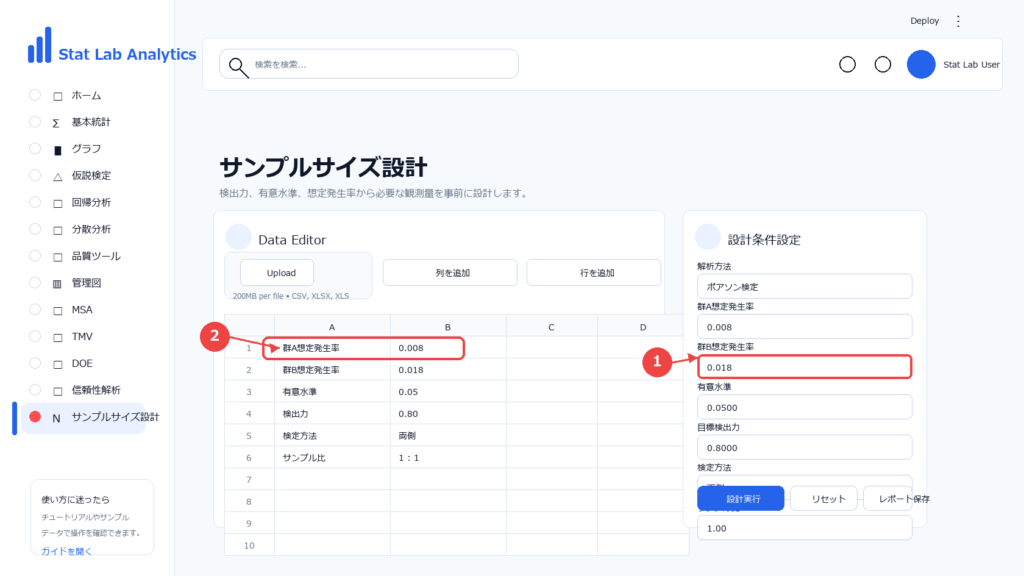Click the first circular icon in header
The width and height of the screenshot is (1024, 576).
847,64
